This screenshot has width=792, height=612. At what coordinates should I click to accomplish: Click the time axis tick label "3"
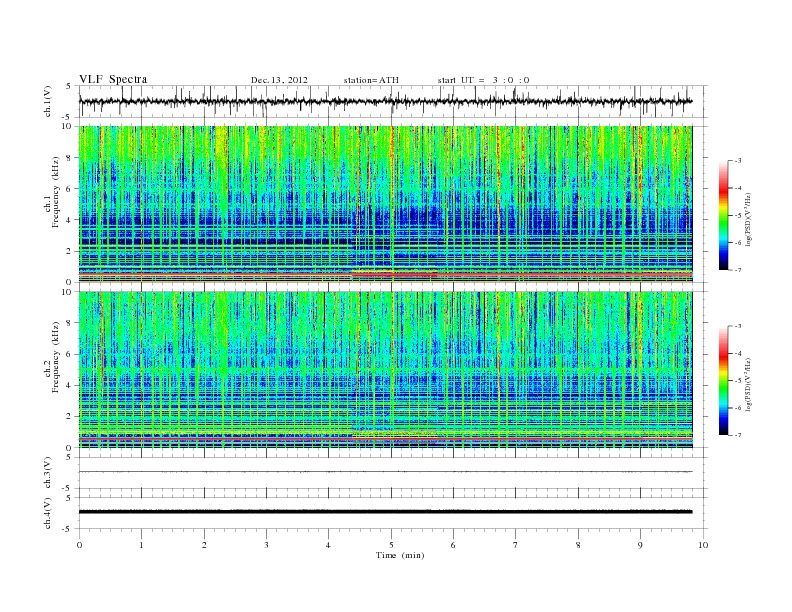(266, 545)
